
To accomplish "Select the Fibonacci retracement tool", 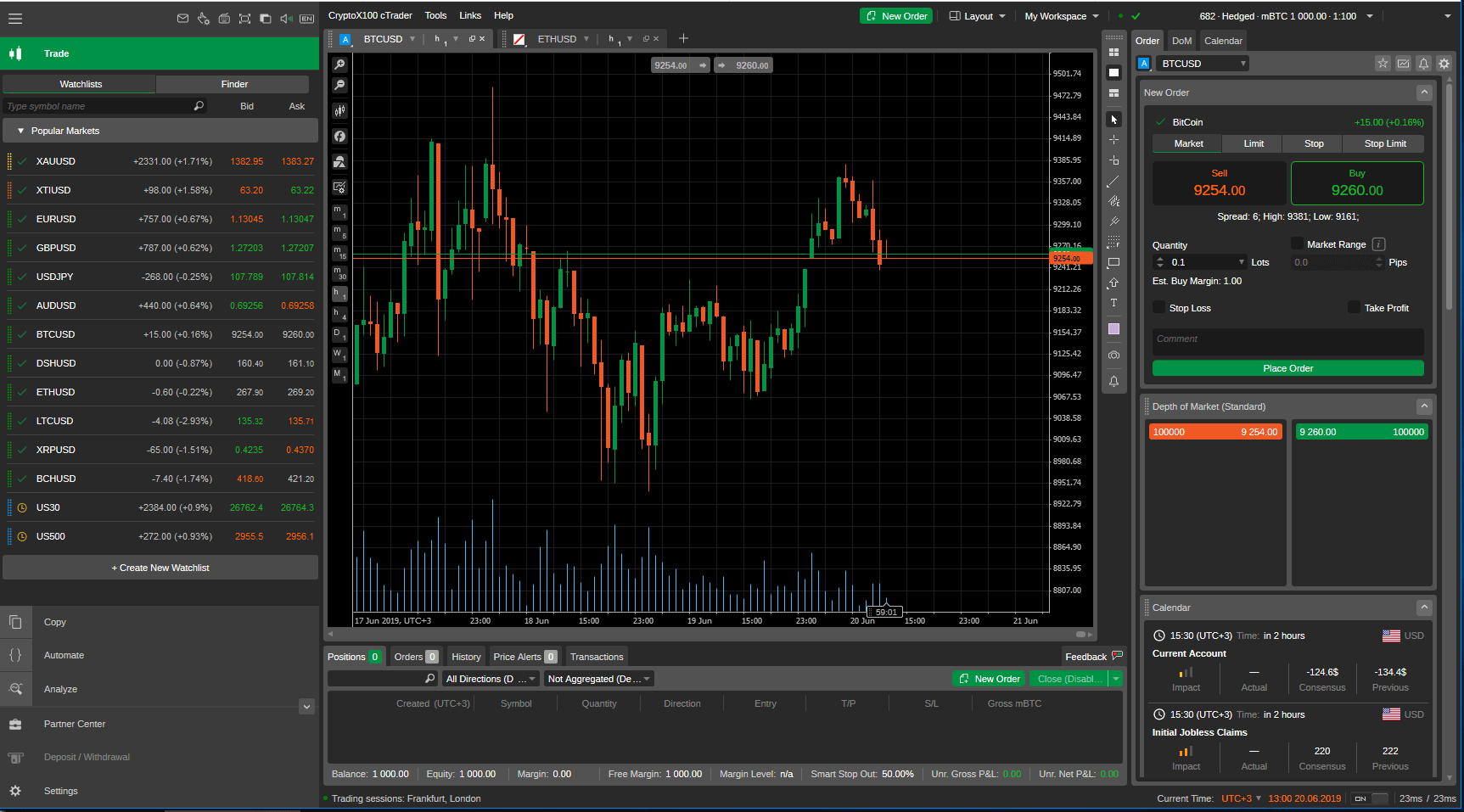I will tap(1113, 242).
